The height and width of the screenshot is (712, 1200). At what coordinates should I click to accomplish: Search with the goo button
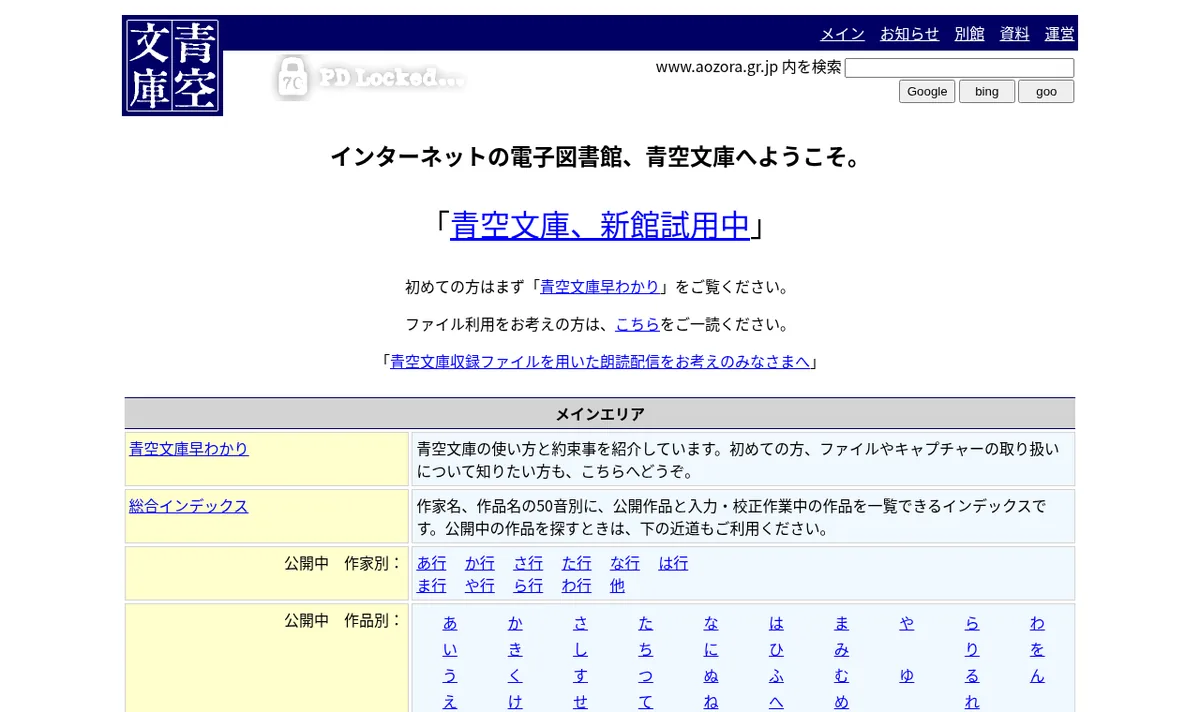[x=1046, y=91]
